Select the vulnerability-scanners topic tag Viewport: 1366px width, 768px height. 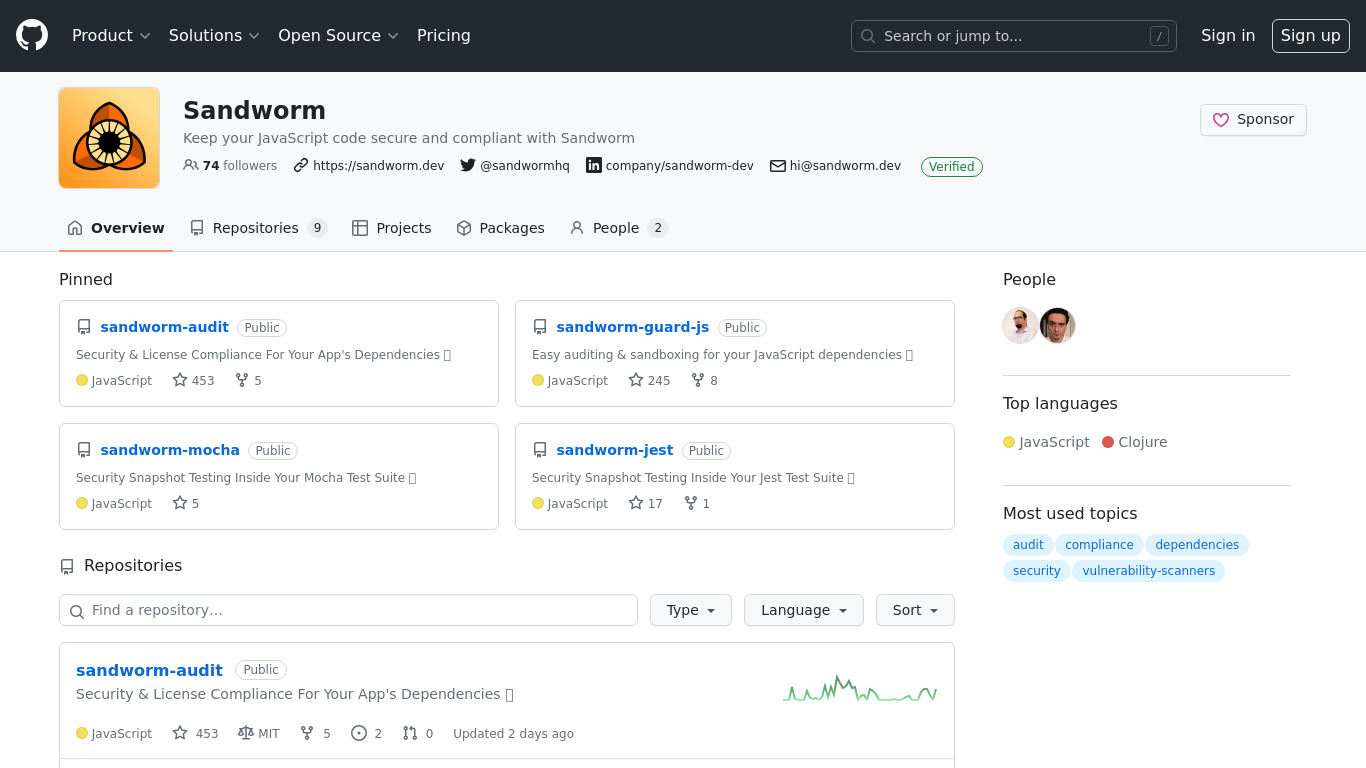coord(1148,571)
